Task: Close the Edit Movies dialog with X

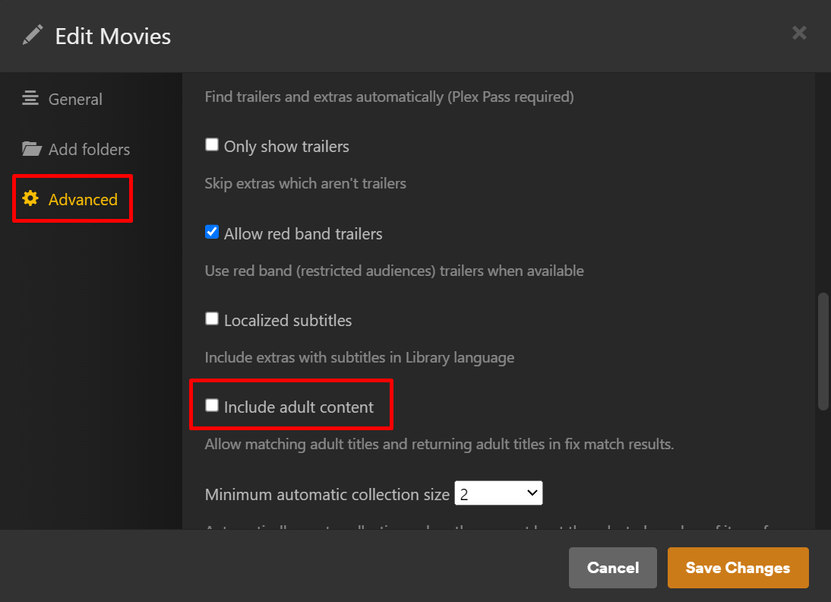Action: click(799, 33)
